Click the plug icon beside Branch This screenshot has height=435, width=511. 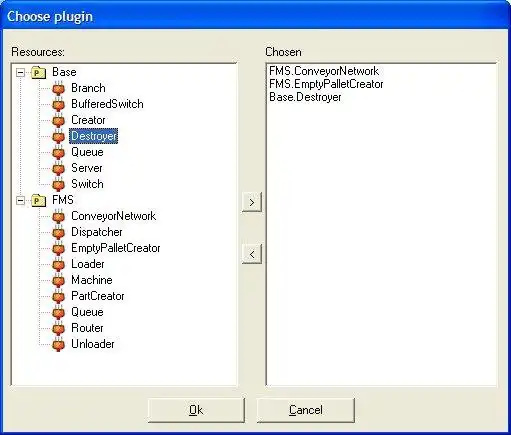coord(58,88)
